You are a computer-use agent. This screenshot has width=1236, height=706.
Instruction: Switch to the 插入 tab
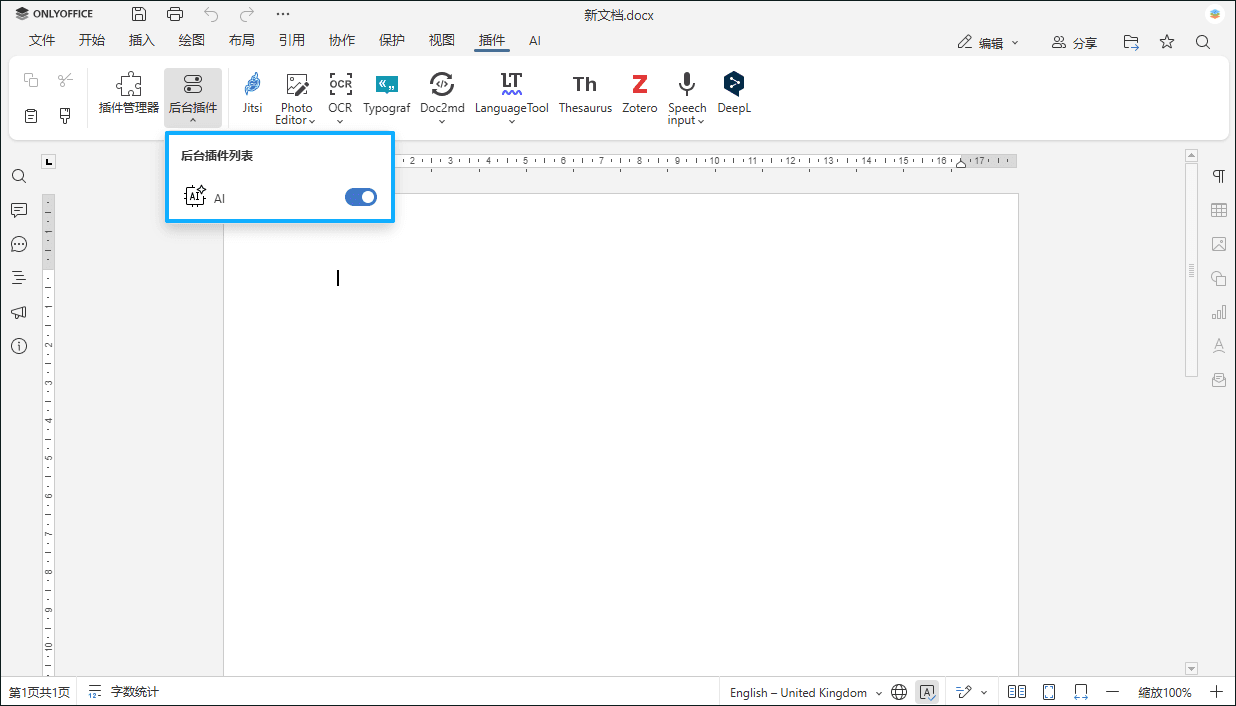tap(142, 41)
